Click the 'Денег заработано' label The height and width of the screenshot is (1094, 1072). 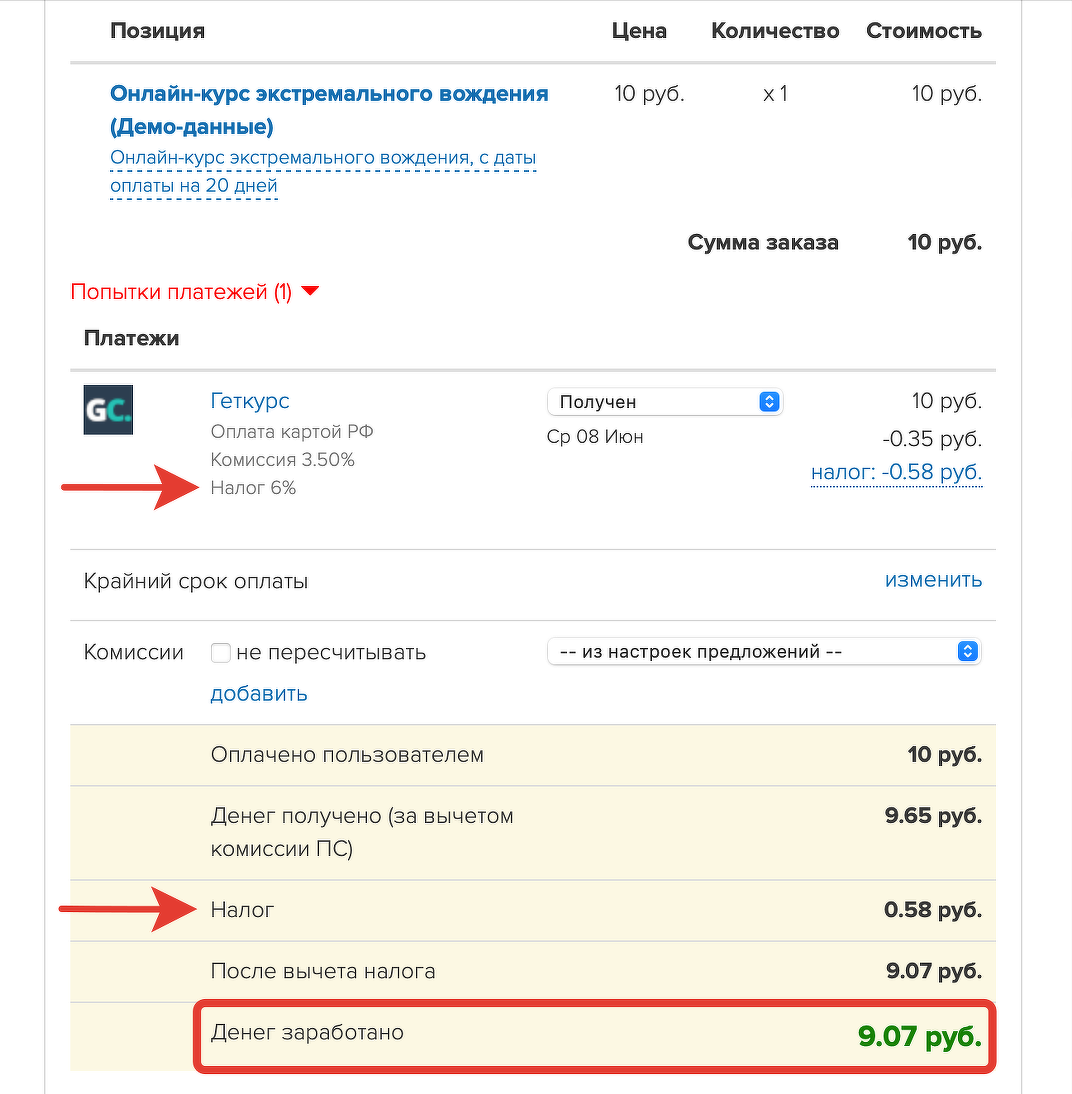pyautogui.click(x=307, y=1033)
